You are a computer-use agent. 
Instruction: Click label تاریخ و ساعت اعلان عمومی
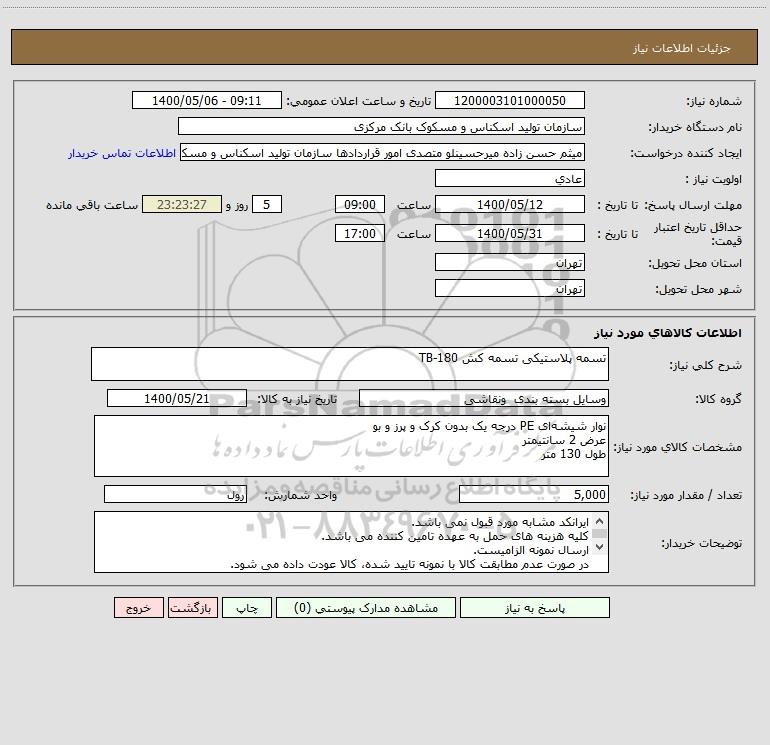pyautogui.click(x=359, y=101)
